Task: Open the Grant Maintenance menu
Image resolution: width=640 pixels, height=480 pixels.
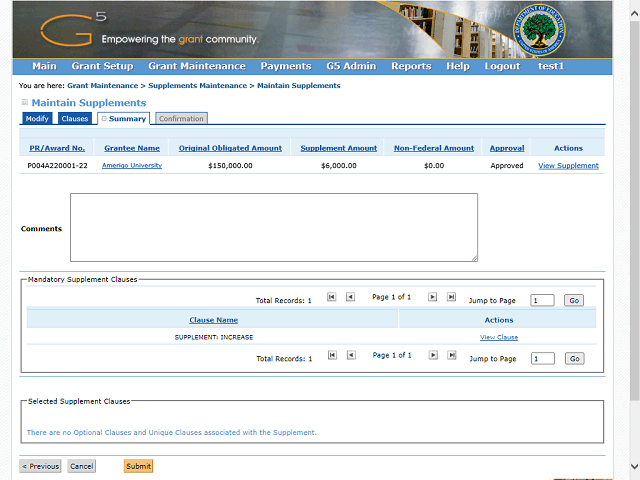Action: [197, 66]
